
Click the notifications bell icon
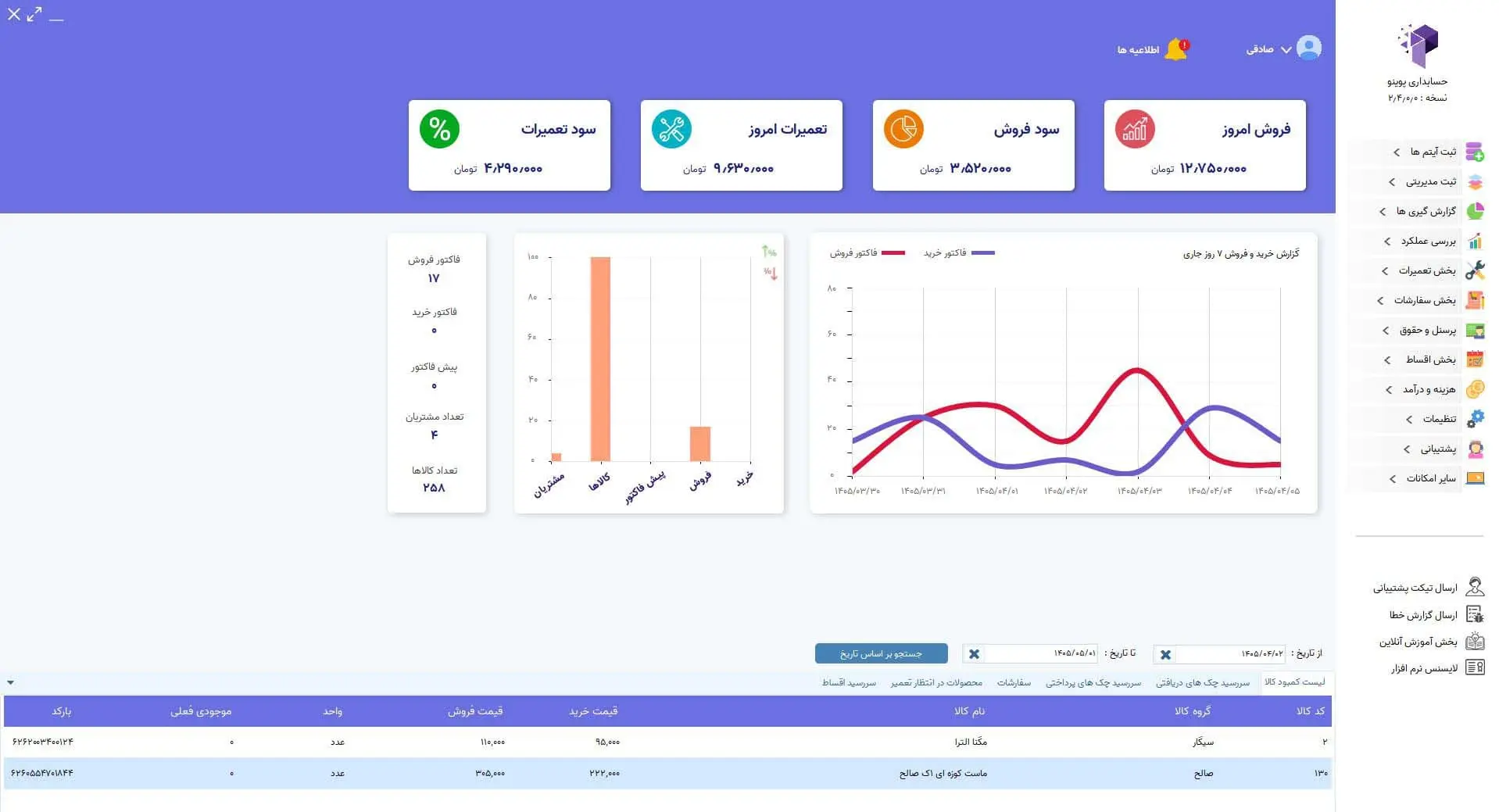click(1175, 49)
